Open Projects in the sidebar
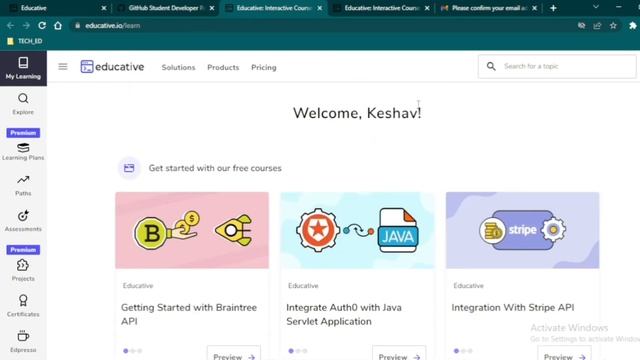This screenshot has width=640, height=360. [x=23, y=270]
